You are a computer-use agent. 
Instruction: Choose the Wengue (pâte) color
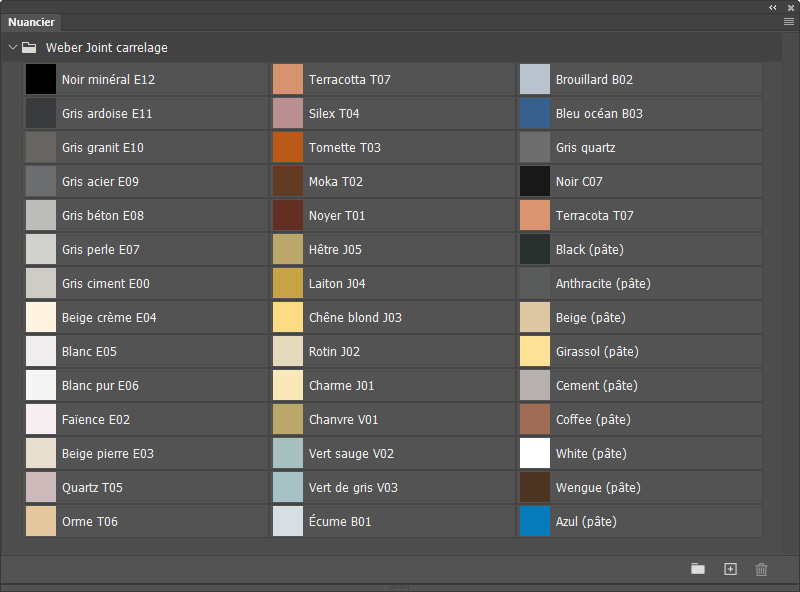[535, 487]
